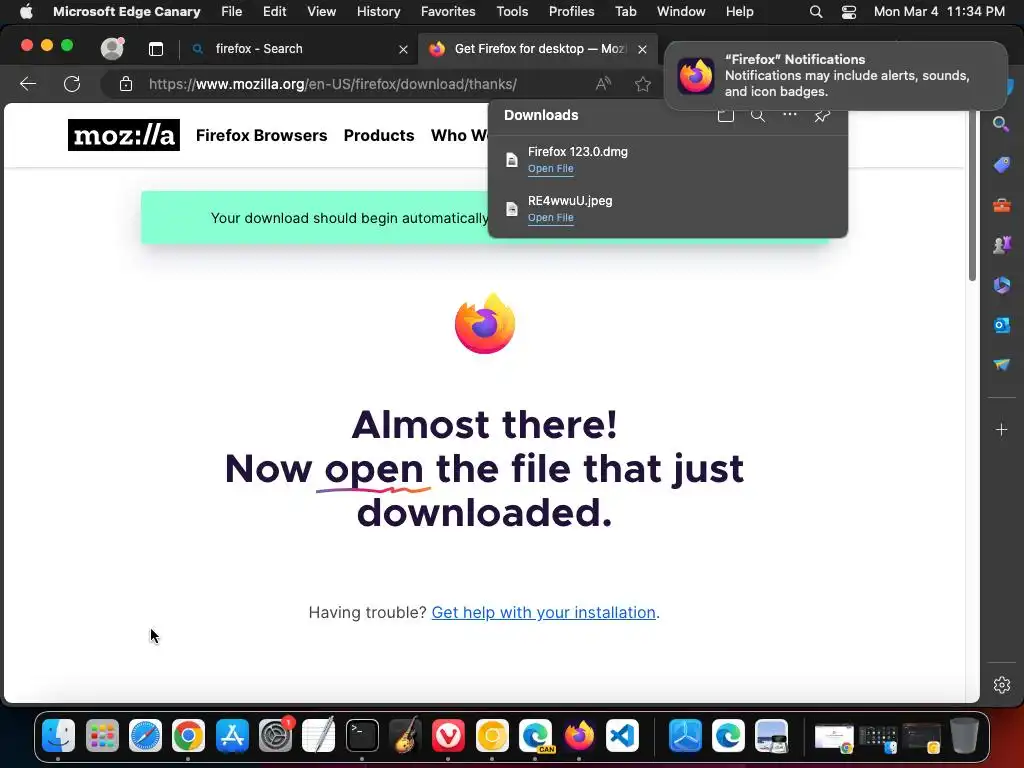
Task: Expand Firefox Browsers navigation menu
Action: (x=261, y=135)
